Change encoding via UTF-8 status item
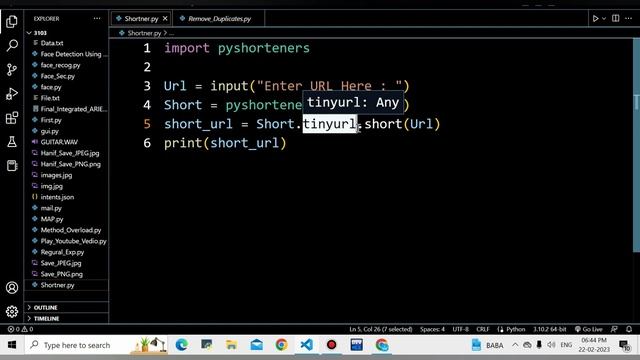 [461, 329]
